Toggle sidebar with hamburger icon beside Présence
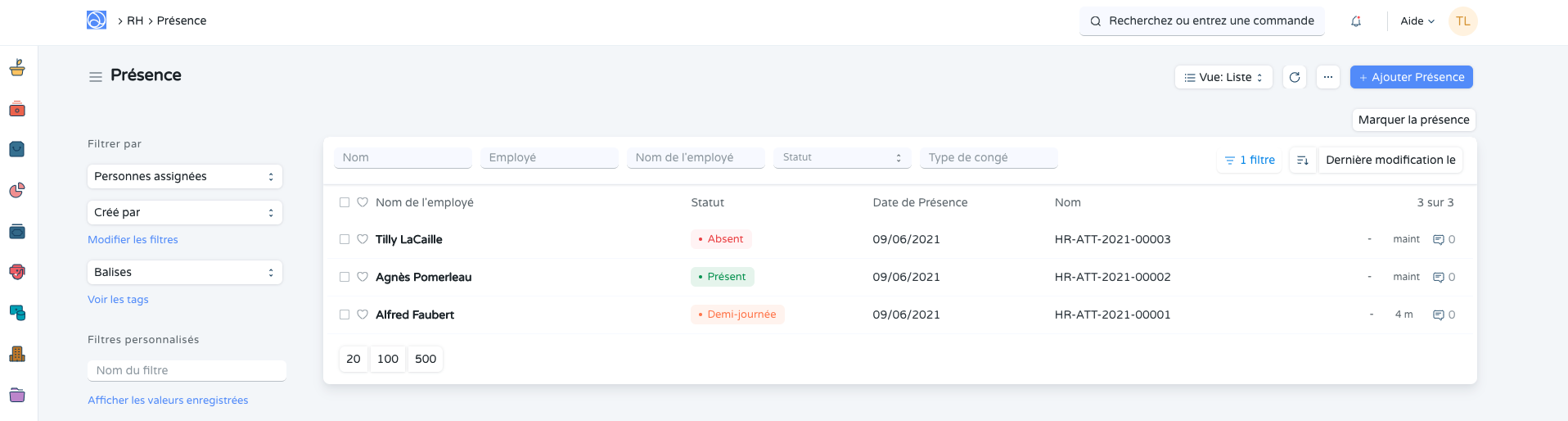 click(x=96, y=76)
